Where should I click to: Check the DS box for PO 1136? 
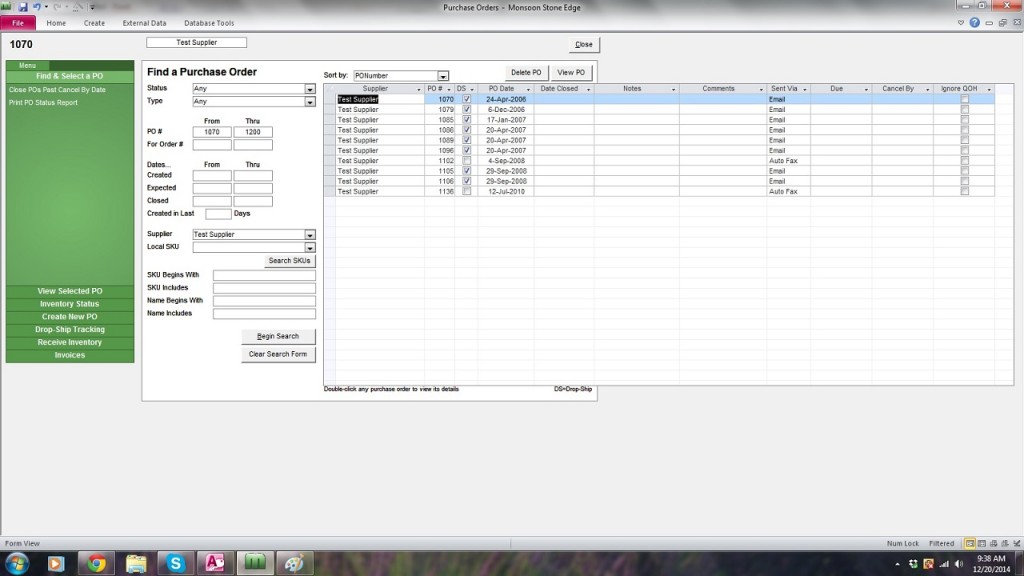pos(467,191)
